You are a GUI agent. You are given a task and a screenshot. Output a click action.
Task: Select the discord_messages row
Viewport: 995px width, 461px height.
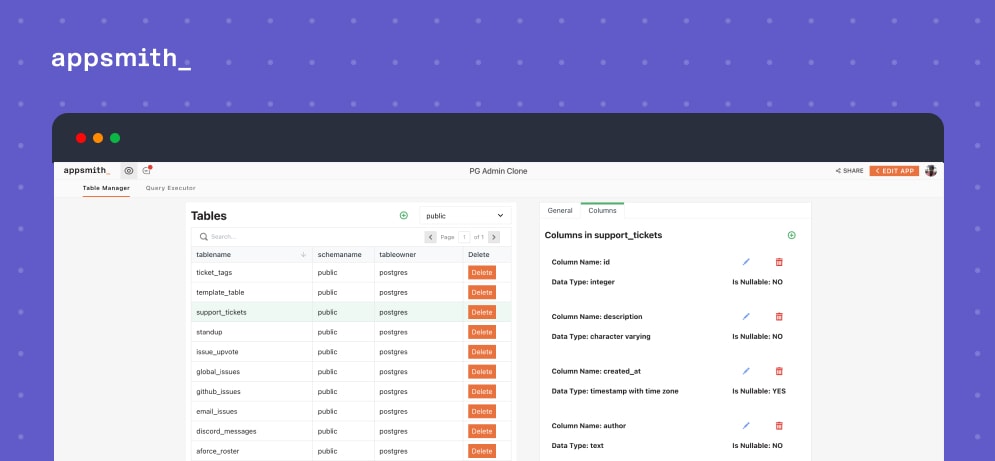click(x=351, y=431)
